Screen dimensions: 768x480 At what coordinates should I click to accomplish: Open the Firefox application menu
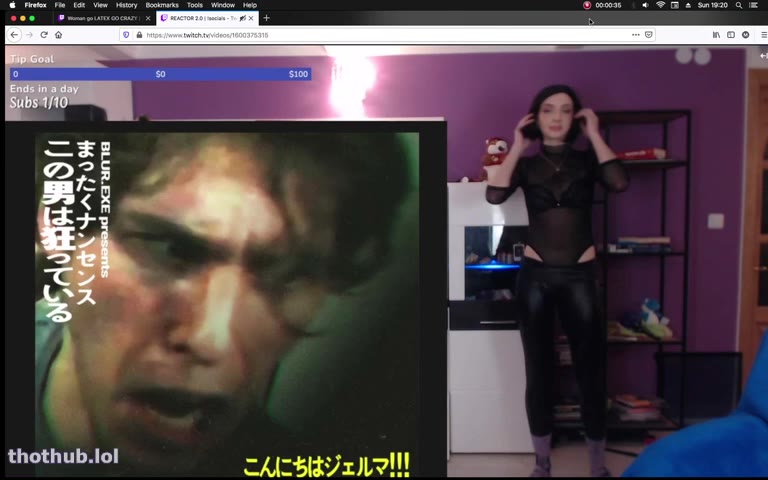35,5
